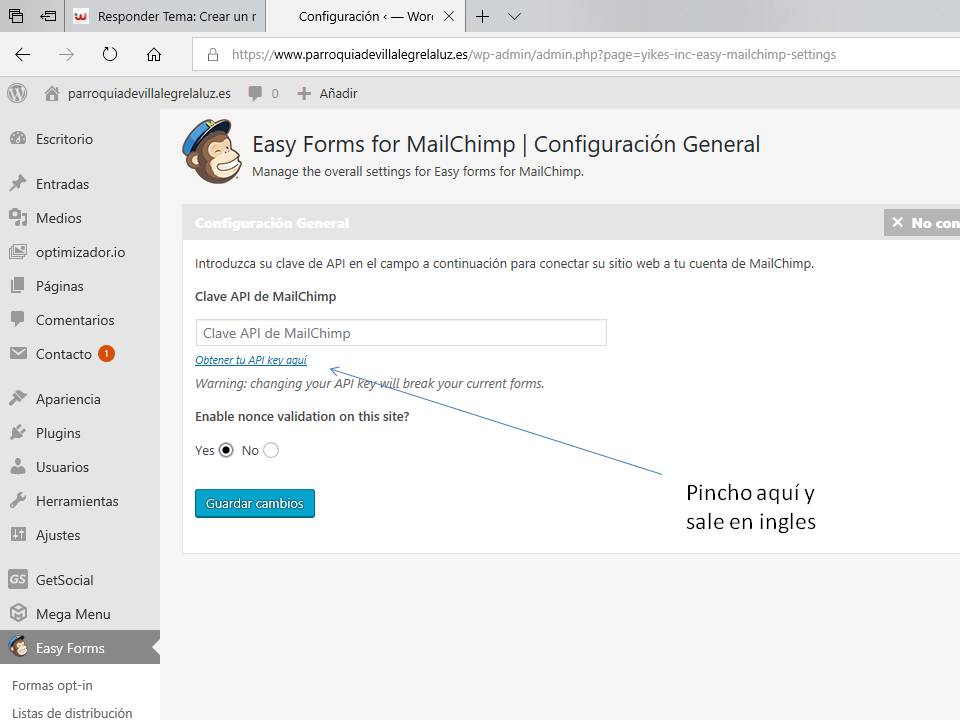The width and height of the screenshot is (960, 720).
Task: Open Formas opt-in submenu
Action: [x=52, y=686]
